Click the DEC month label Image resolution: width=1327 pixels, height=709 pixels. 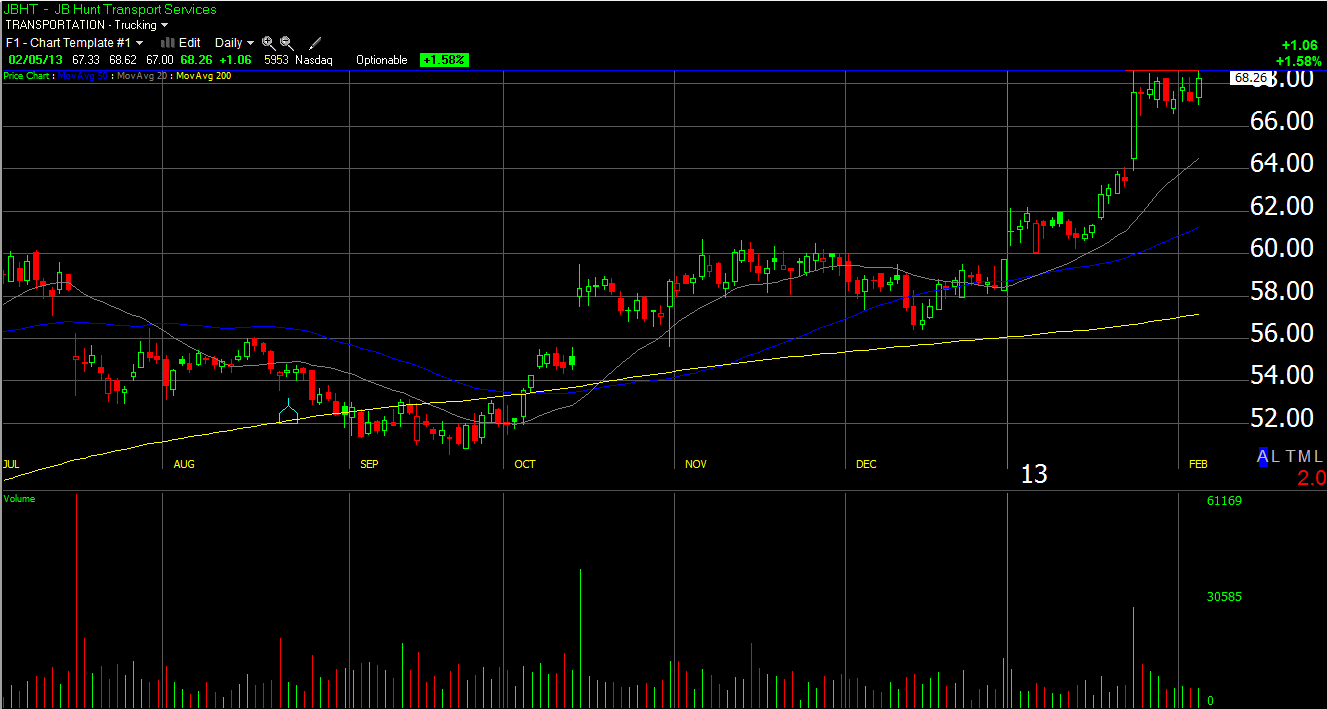pyautogui.click(x=866, y=465)
